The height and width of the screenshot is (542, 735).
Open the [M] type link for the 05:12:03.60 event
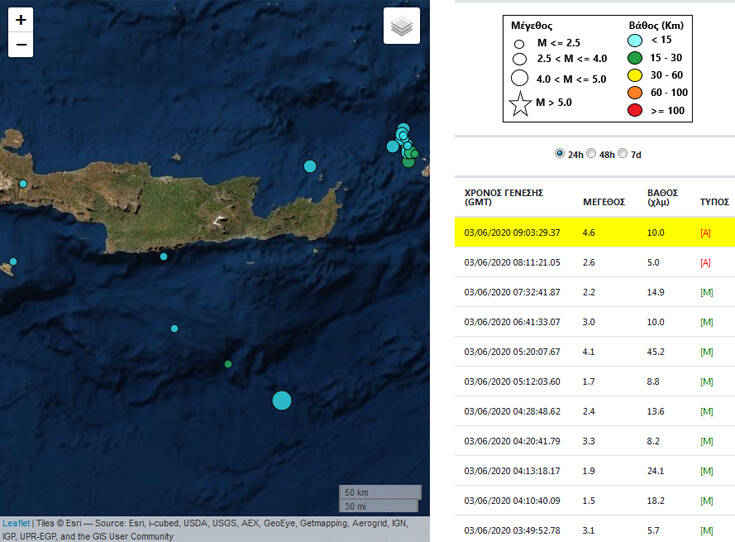click(706, 382)
